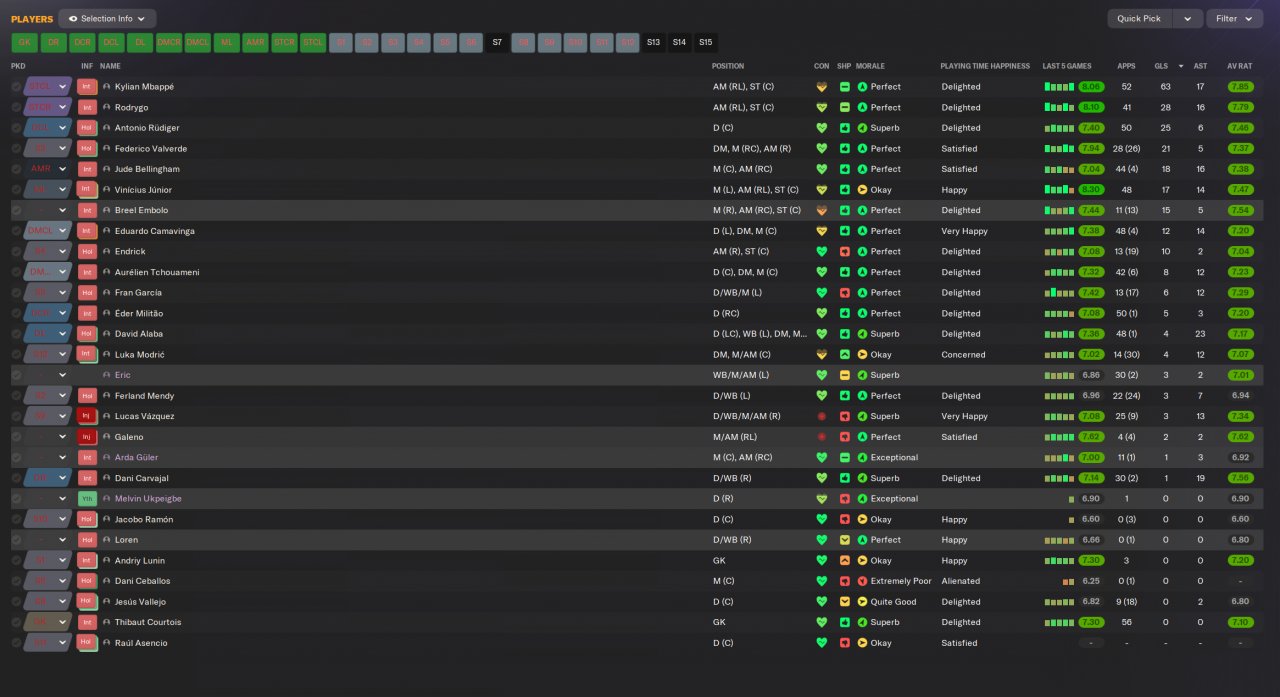Click Andriy Lunin's orange sharpness icon

845,561
